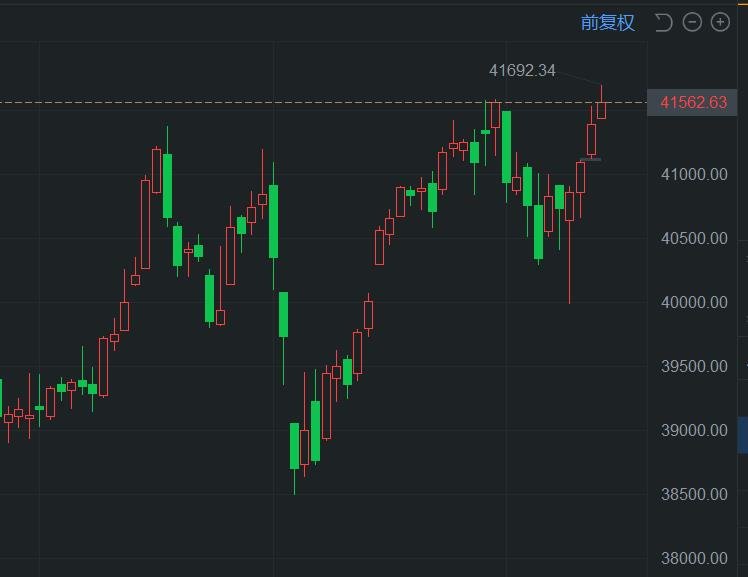Image resolution: width=748 pixels, height=577 pixels.
Task: Select the 40000.00 level on price axis
Action: (x=693, y=302)
